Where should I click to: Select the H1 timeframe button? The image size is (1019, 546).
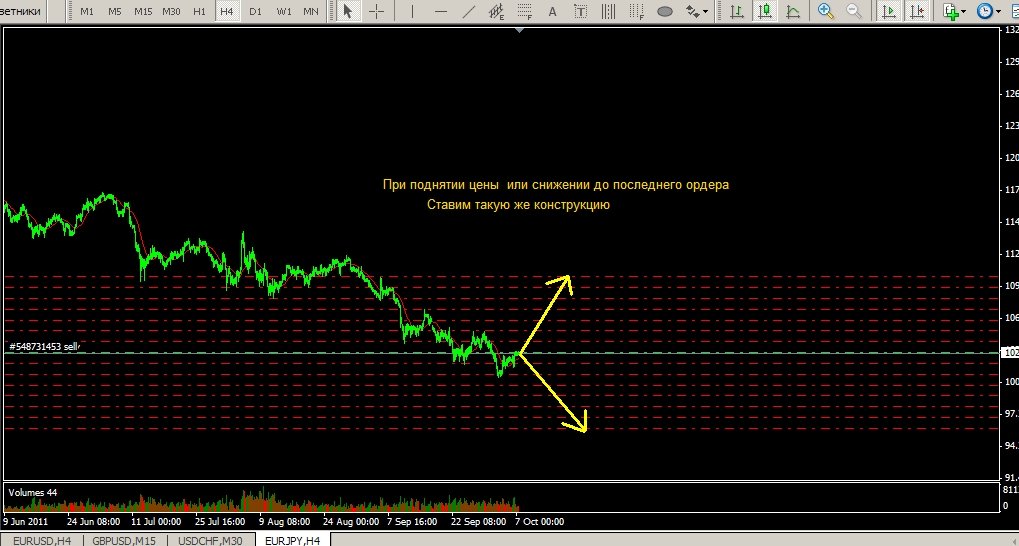click(x=200, y=11)
